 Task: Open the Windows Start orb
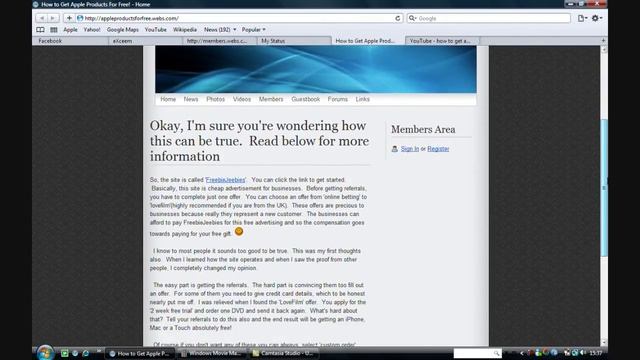pyautogui.click(x=45, y=353)
